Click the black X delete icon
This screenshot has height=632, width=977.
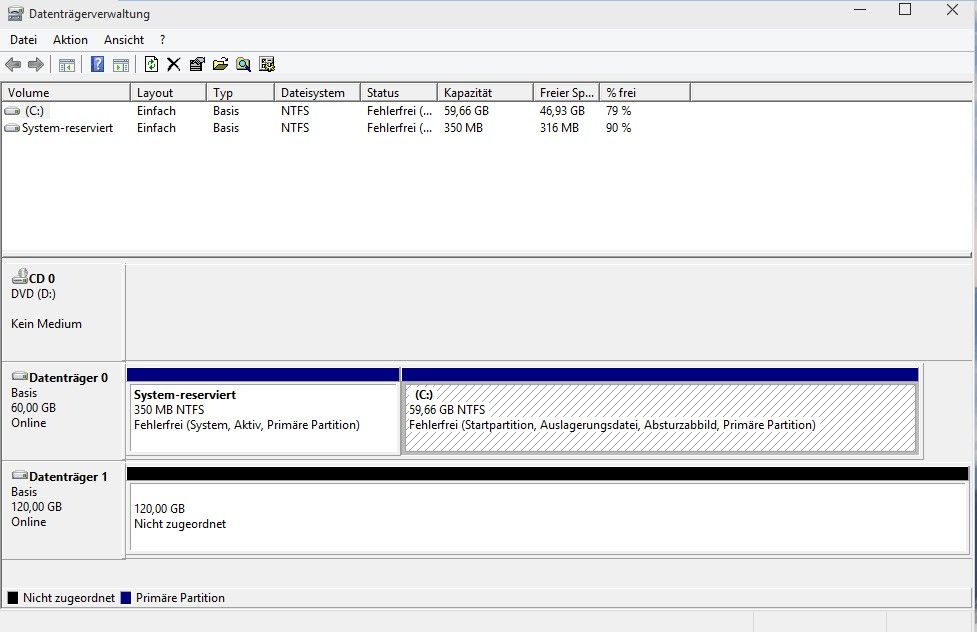[x=173, y=65]
